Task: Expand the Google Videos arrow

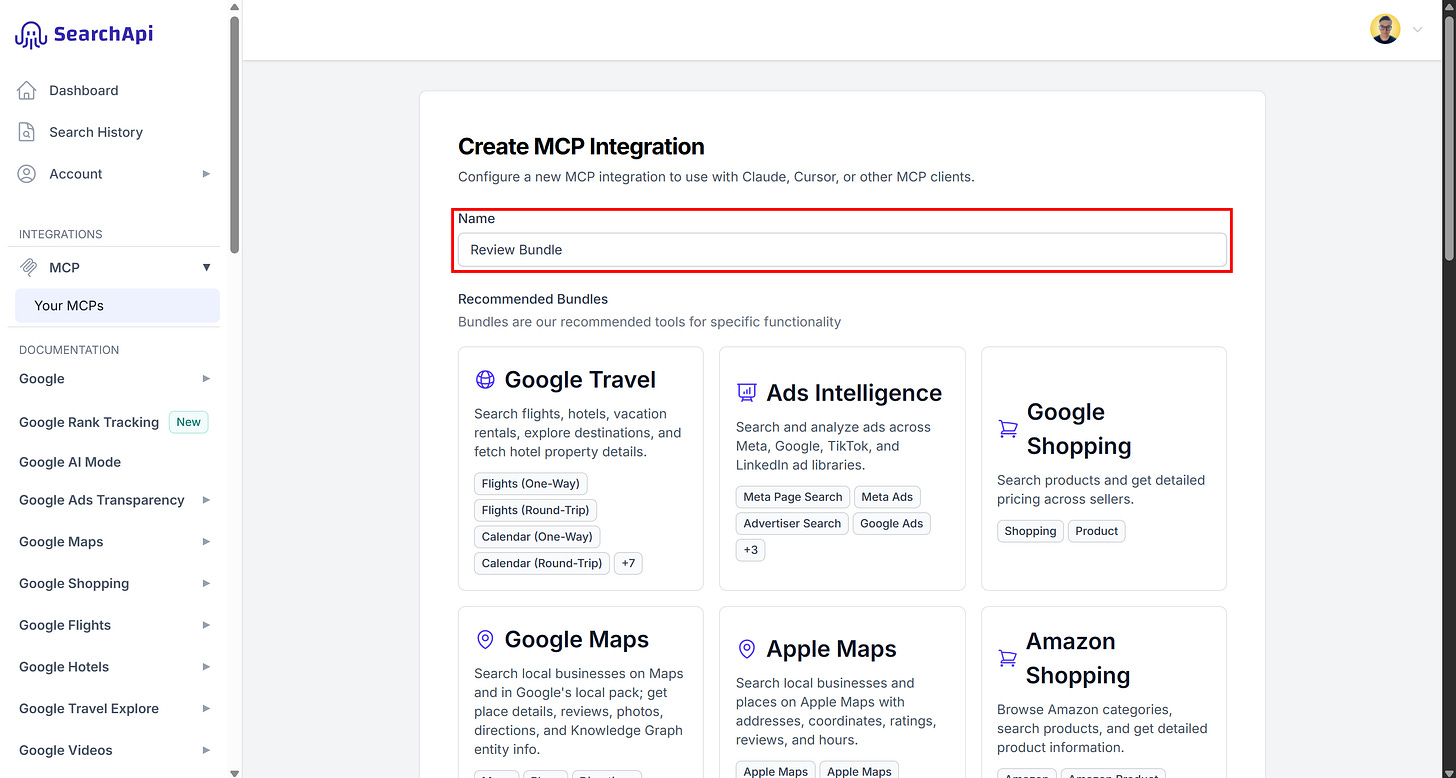Action: pos(206,750)
